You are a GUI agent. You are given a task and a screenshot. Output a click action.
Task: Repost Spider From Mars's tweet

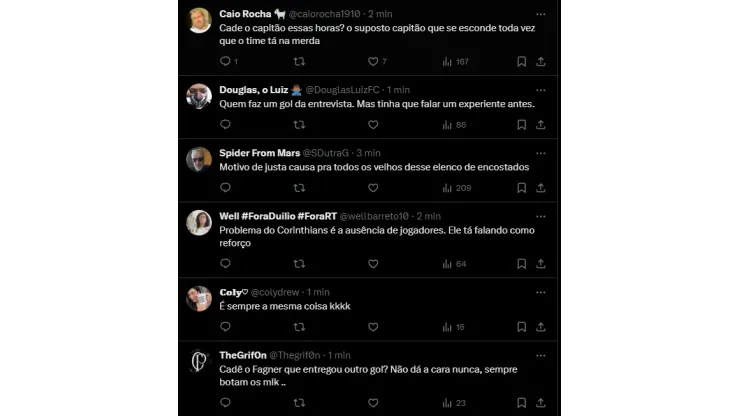[299, 188]
